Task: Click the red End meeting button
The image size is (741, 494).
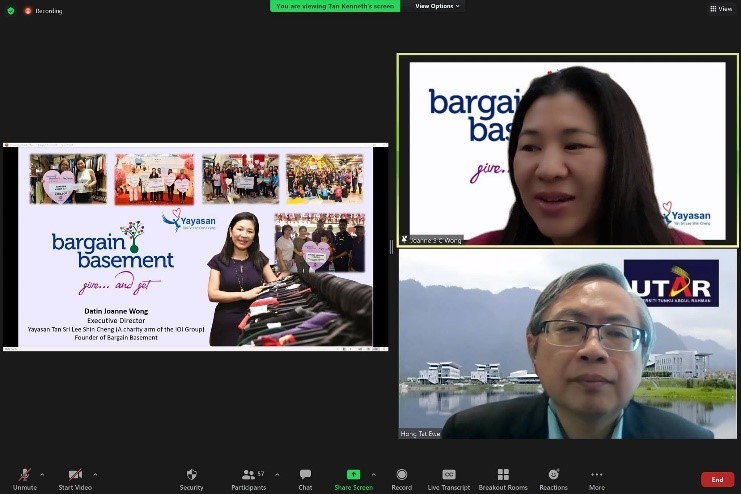Action: coord(717,479)
